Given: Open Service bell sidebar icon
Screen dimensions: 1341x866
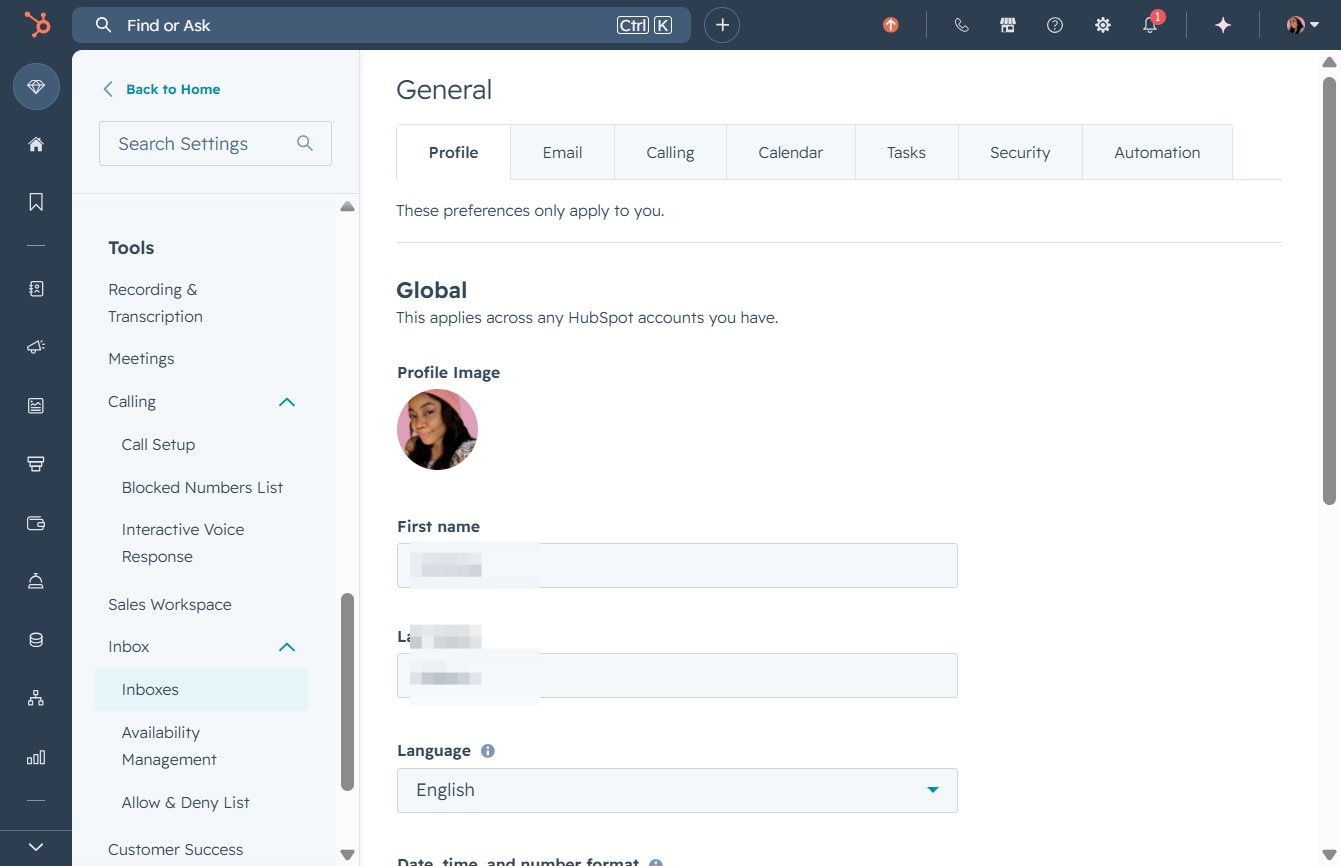Looking at the screenshot, I should tap(36, 581).
